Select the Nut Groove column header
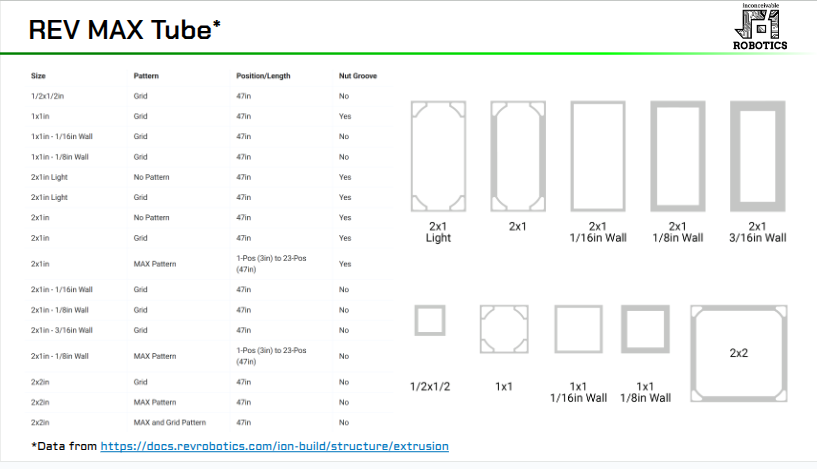 (357, 76)
